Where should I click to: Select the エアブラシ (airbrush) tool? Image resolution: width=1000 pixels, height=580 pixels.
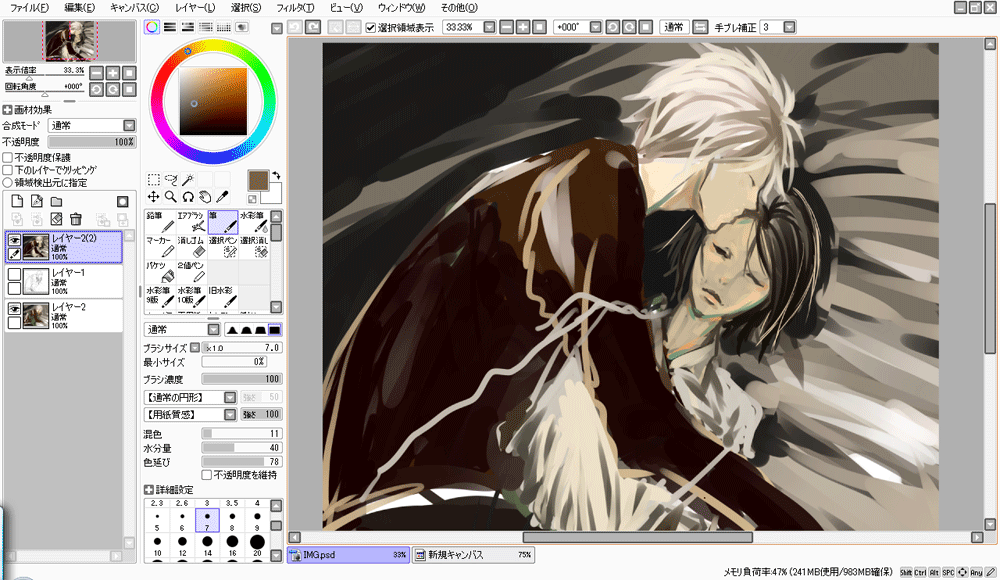pyautogui.click(x=191, y=222)
